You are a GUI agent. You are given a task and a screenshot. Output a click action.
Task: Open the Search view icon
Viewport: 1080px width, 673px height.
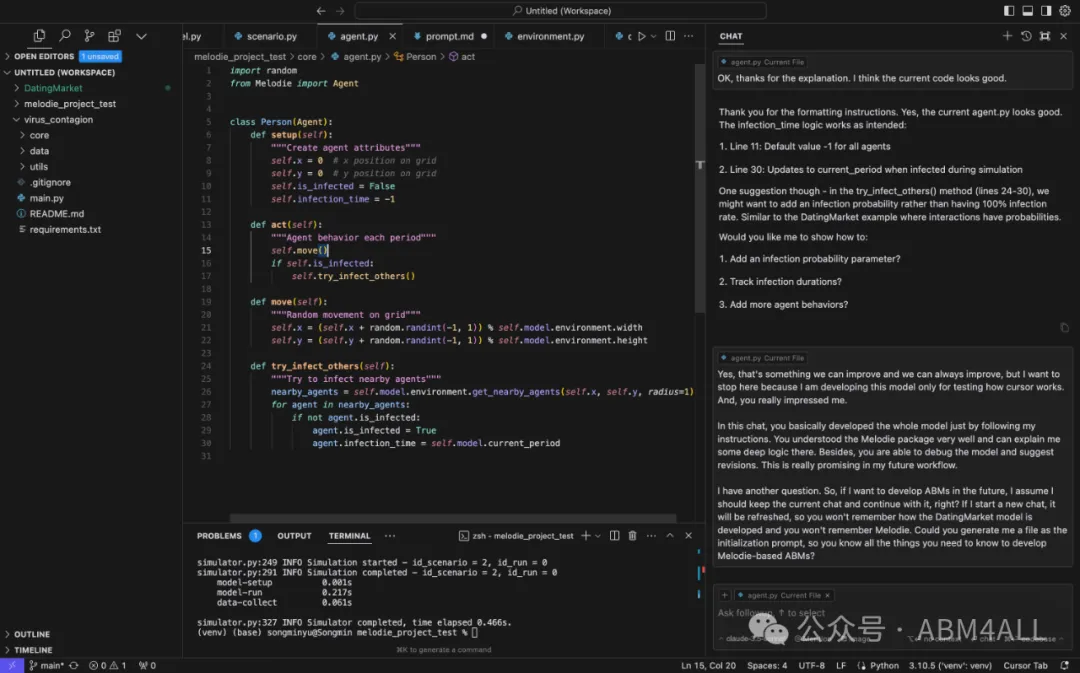pyautogui.click(x=65, y=35)
